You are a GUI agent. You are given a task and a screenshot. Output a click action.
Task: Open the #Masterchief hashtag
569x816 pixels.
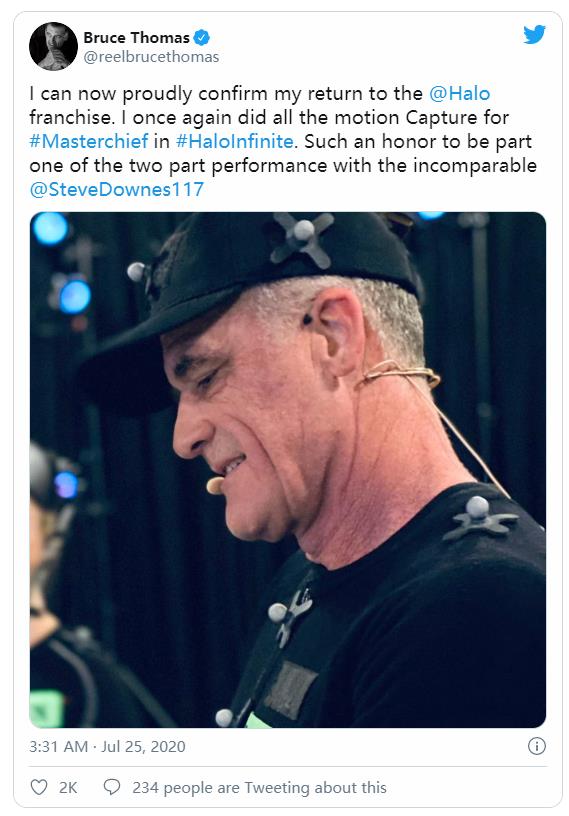(x=88, y=142)
